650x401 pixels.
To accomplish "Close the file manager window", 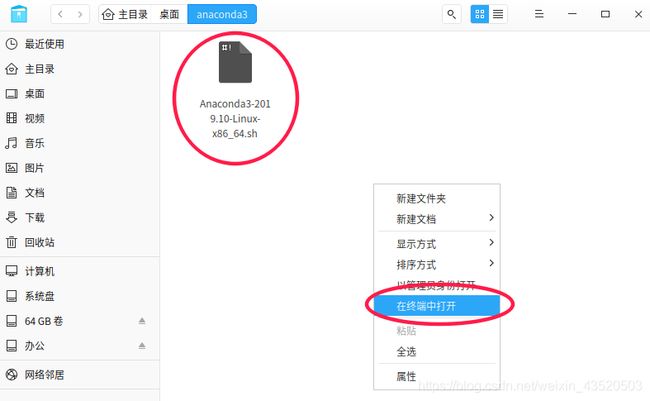I will [x=638, y=14].
